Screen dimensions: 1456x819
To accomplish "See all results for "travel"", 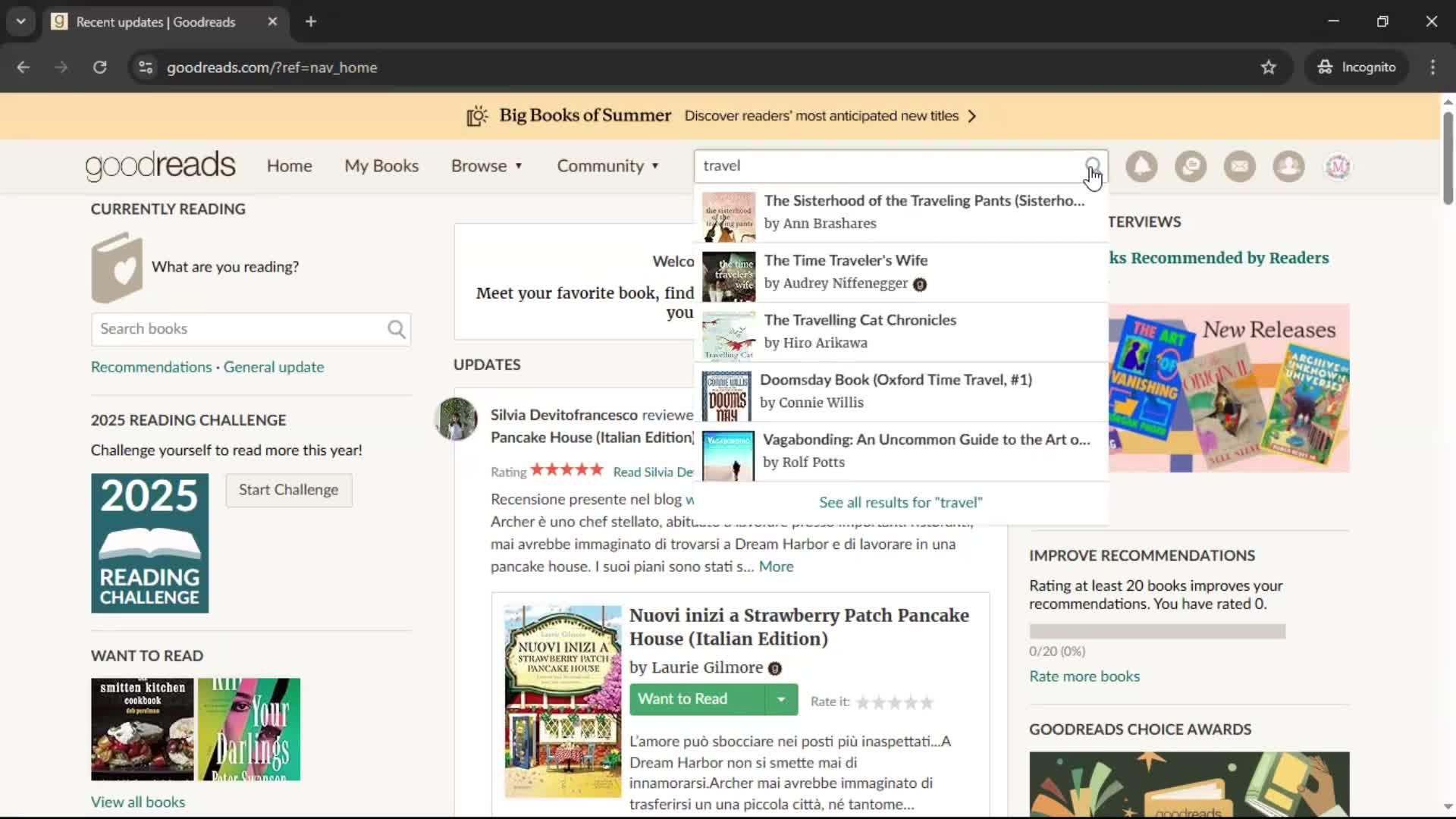I will (901, 503).
